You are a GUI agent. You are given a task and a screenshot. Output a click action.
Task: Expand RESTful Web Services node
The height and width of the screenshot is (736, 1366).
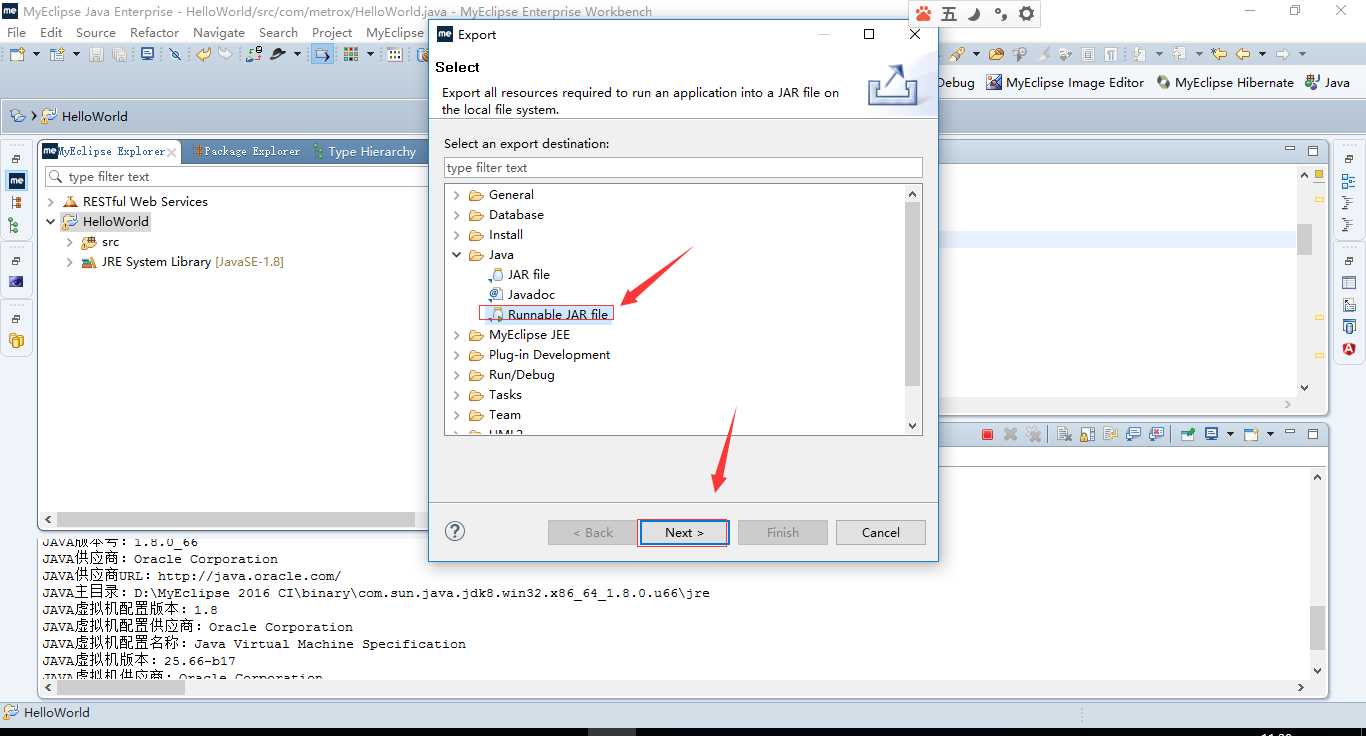[51, 202]
